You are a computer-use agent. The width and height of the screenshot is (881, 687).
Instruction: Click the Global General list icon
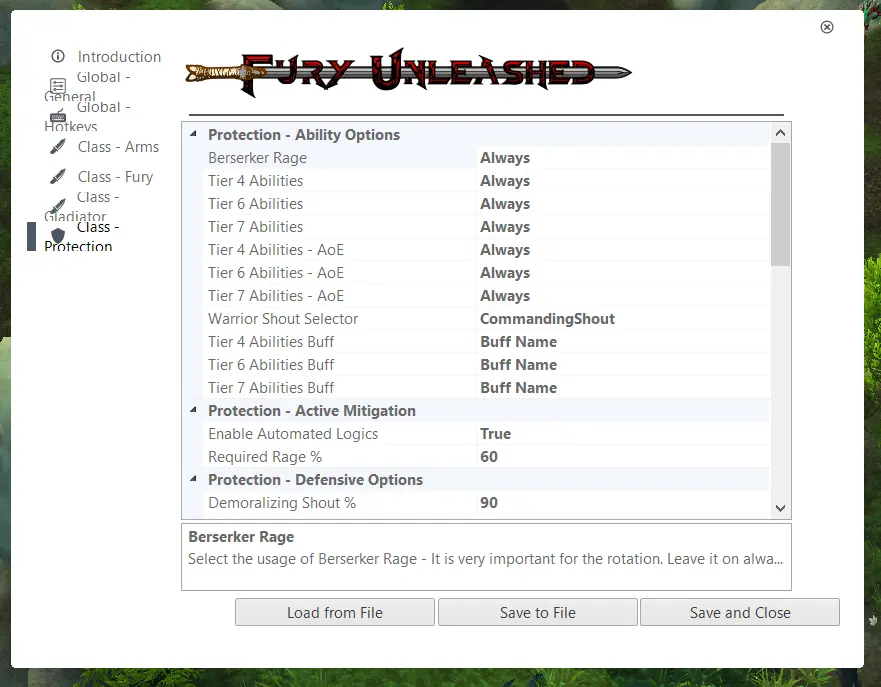coord(58,86)
